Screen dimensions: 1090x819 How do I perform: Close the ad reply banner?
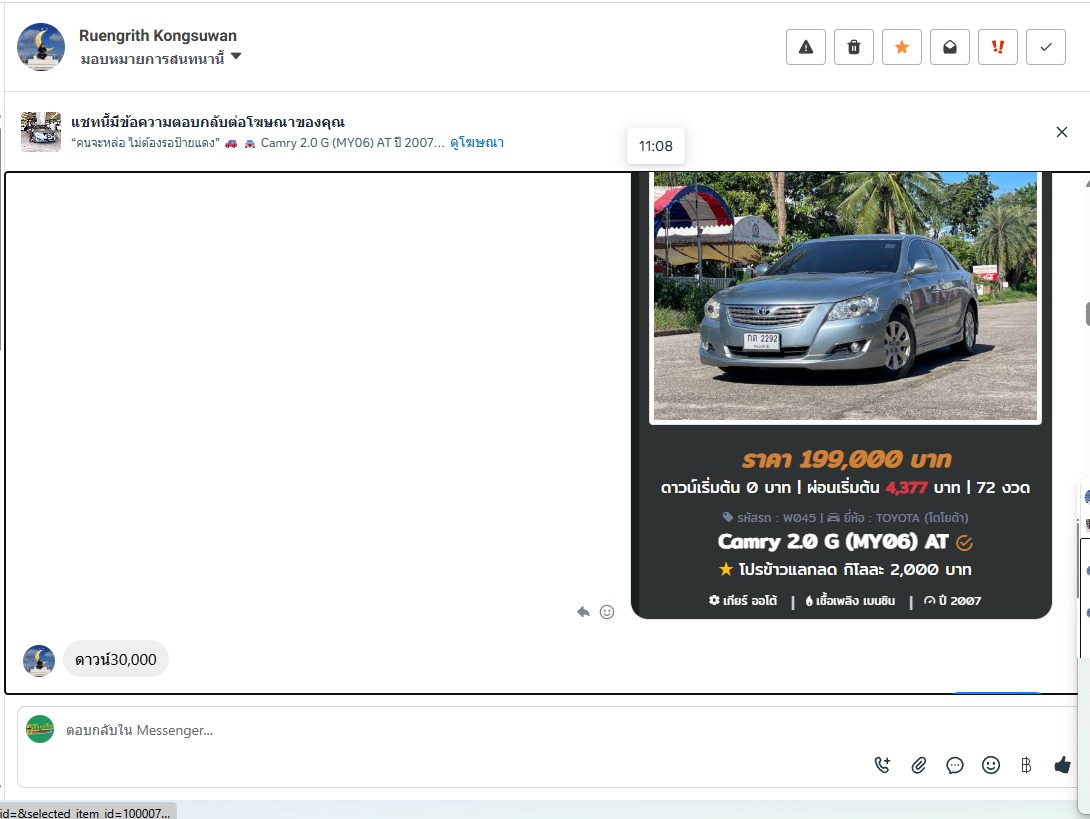tap(1061, 132)
